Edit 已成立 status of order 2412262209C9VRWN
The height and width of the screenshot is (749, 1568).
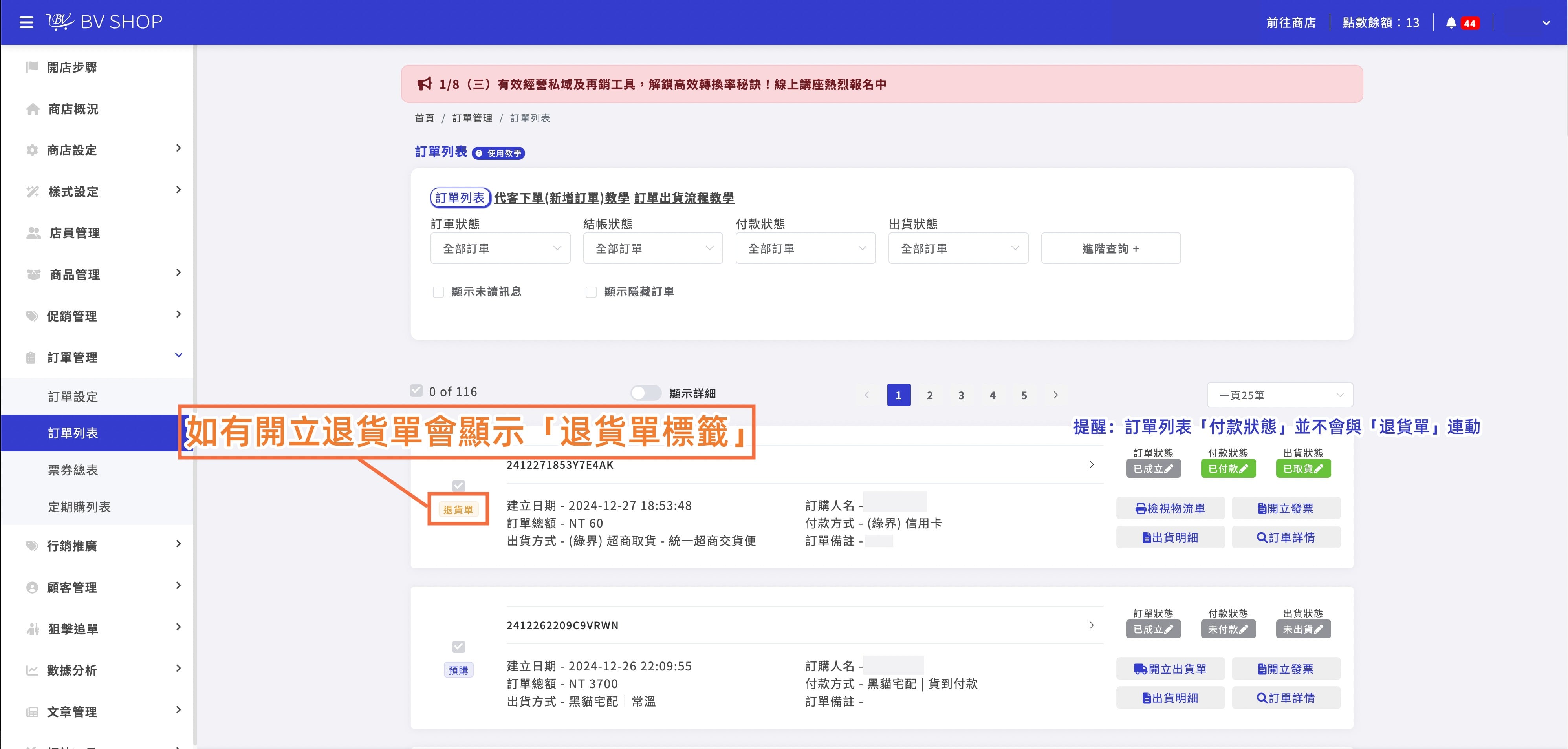1153,629
